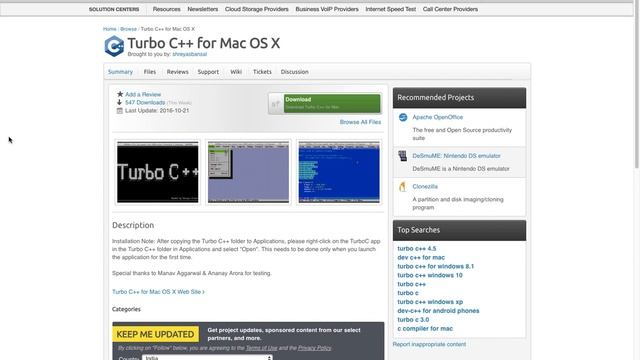This screenshot has width=640, height=360.
Task: Click the yellow KEEP ME UPDATED badge
Action: 156,334
